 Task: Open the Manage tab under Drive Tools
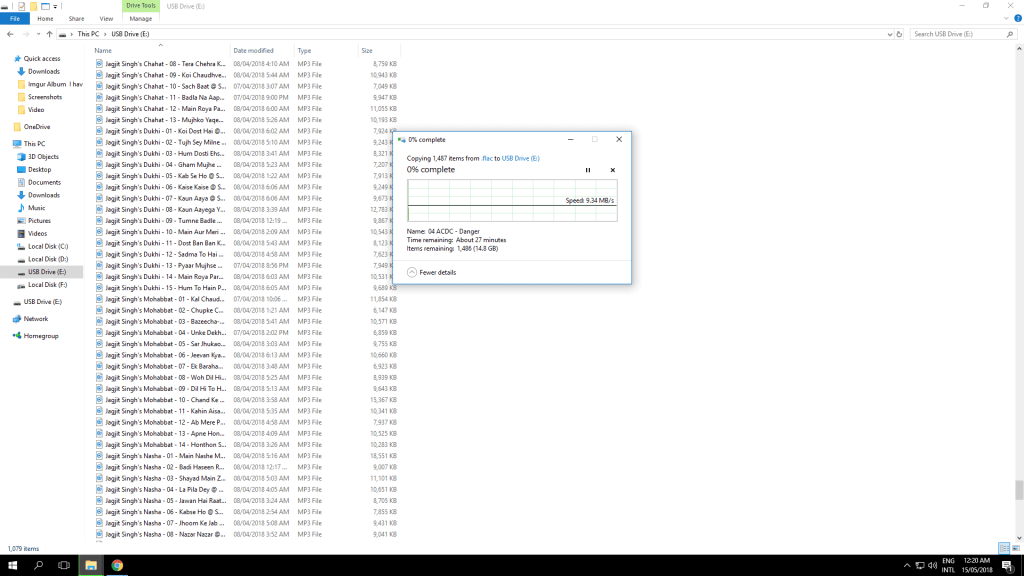(x=141, y=18)
